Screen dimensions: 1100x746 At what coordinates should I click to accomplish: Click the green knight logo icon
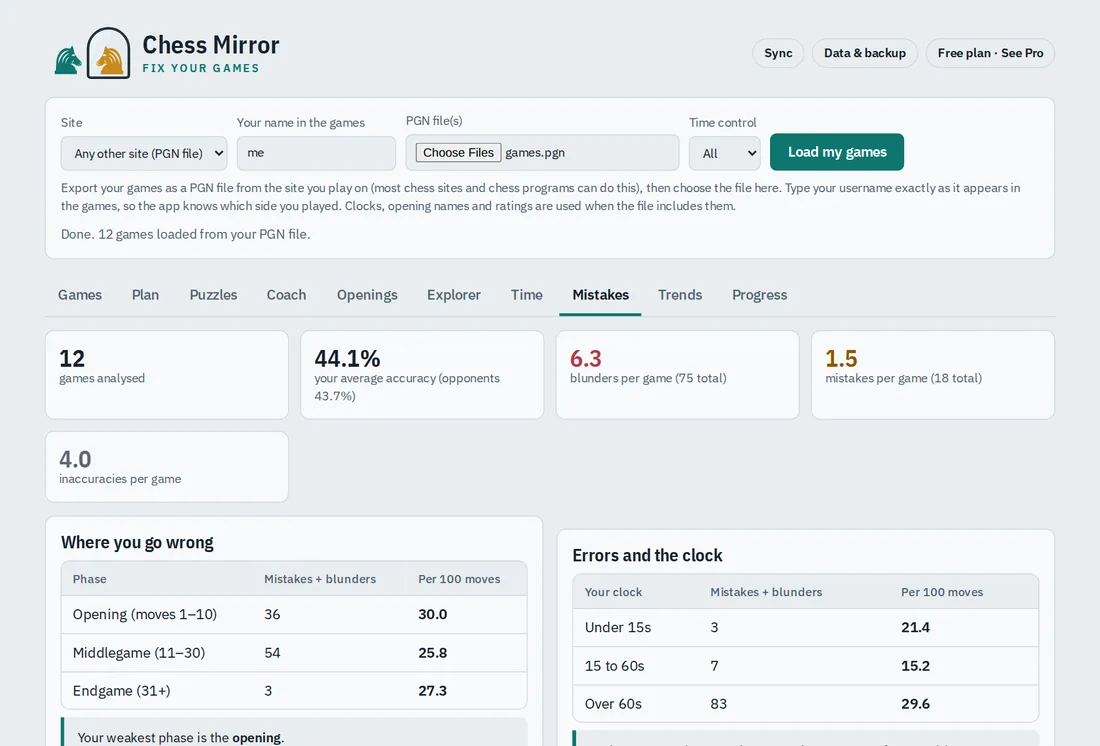(x=68, y=60)
